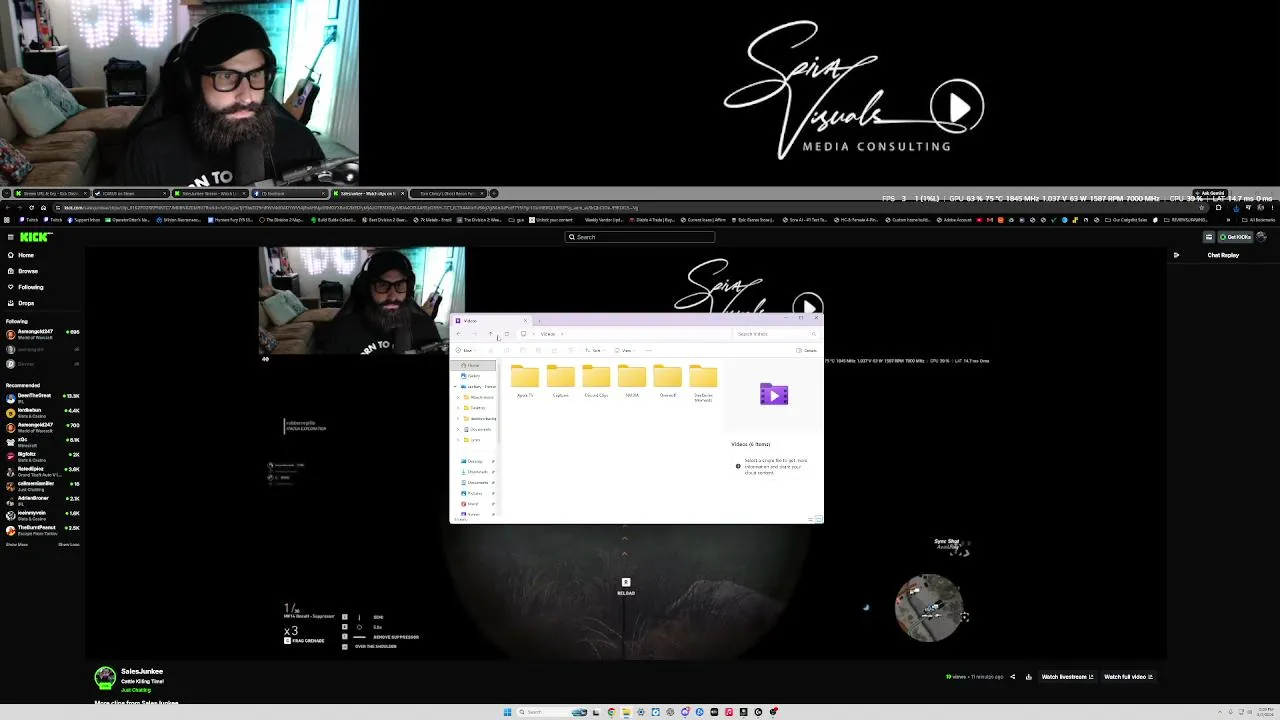
Task: Click the Kick search field
Action: 640,237
